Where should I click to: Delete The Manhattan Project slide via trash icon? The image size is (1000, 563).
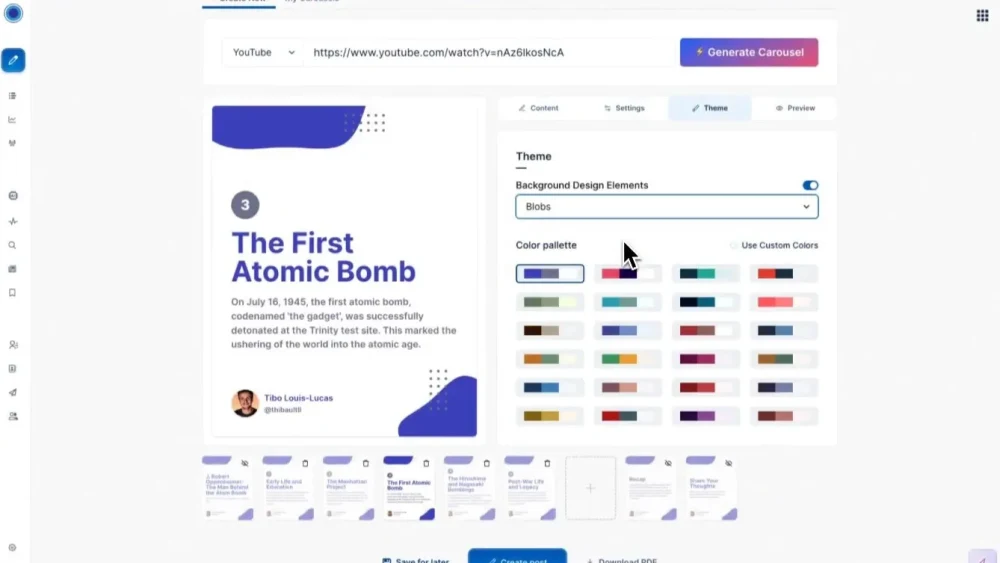365,464
